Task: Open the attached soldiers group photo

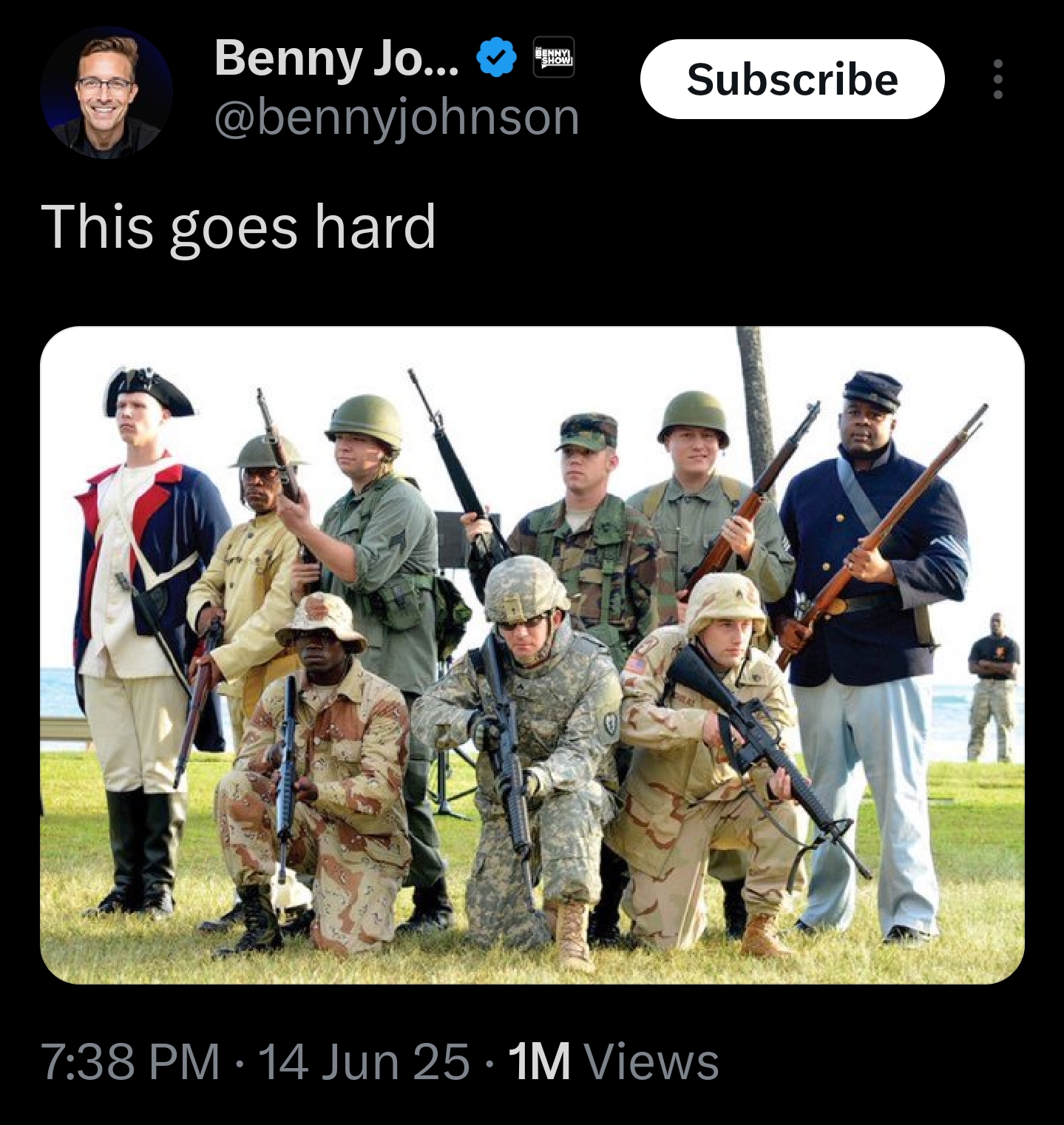Action: click(x=532, y=655)
